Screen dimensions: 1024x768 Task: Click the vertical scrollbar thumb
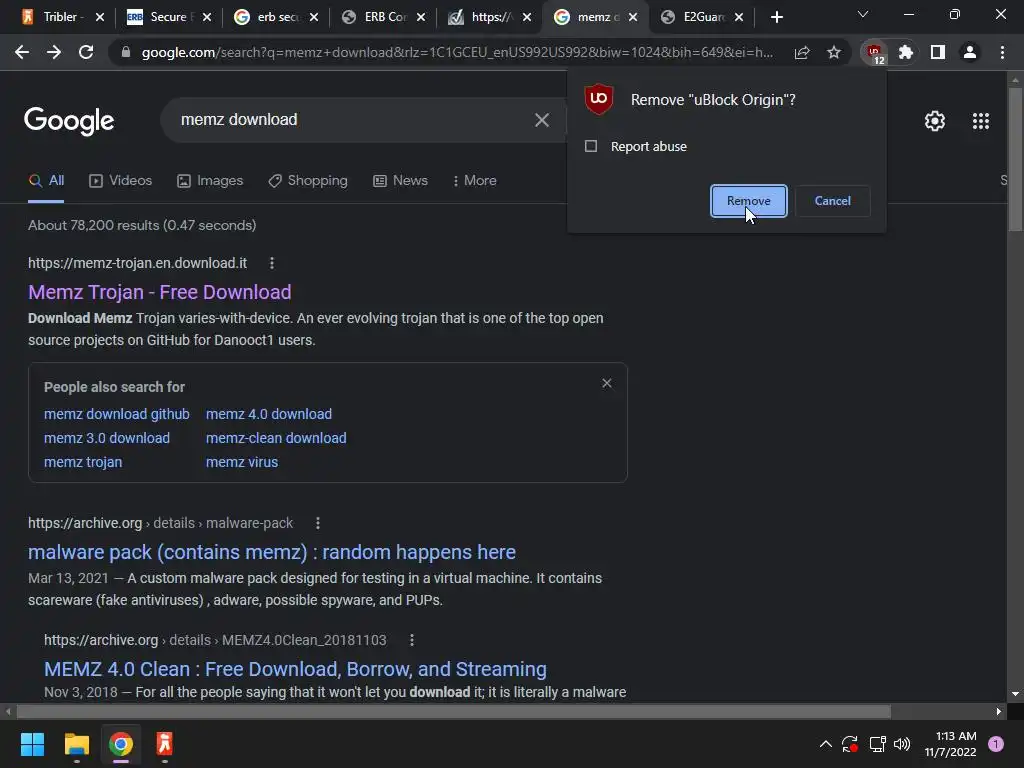coord(1015,159)
